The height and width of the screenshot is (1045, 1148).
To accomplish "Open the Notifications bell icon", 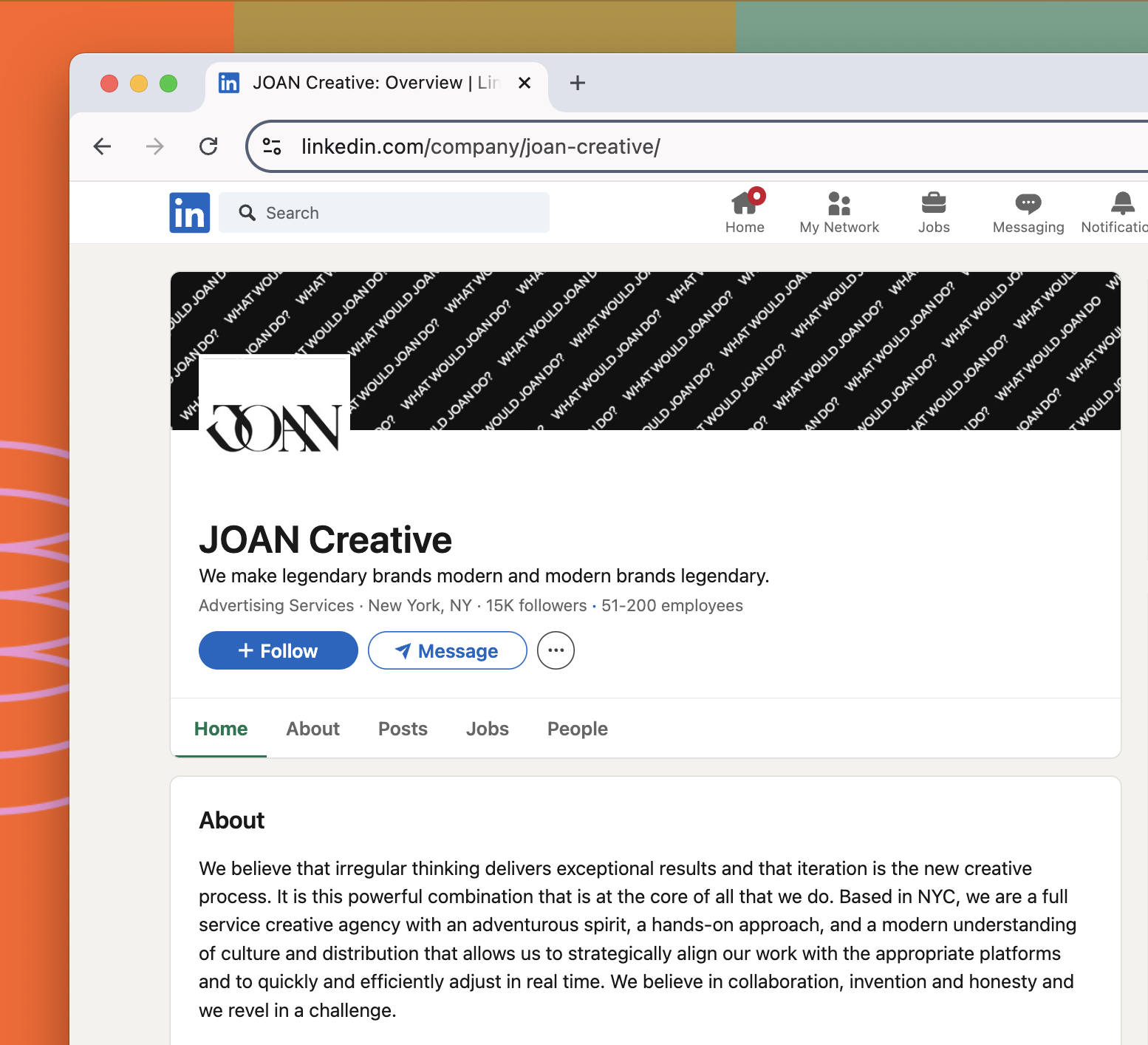I will (x=1115, y=213).
